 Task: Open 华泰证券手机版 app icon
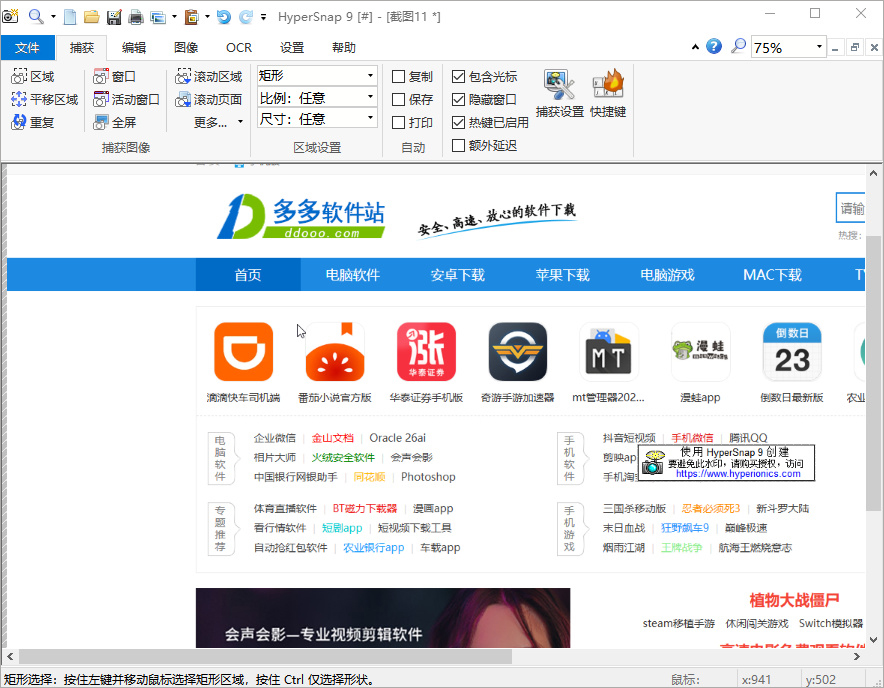click(426, 351)
